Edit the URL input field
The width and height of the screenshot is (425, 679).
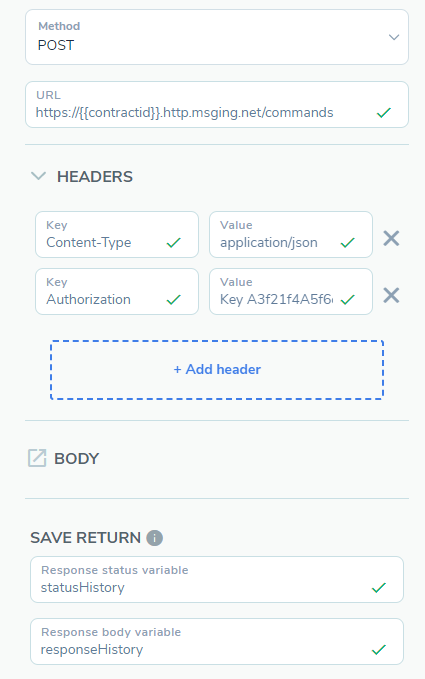tap(217, 104)
